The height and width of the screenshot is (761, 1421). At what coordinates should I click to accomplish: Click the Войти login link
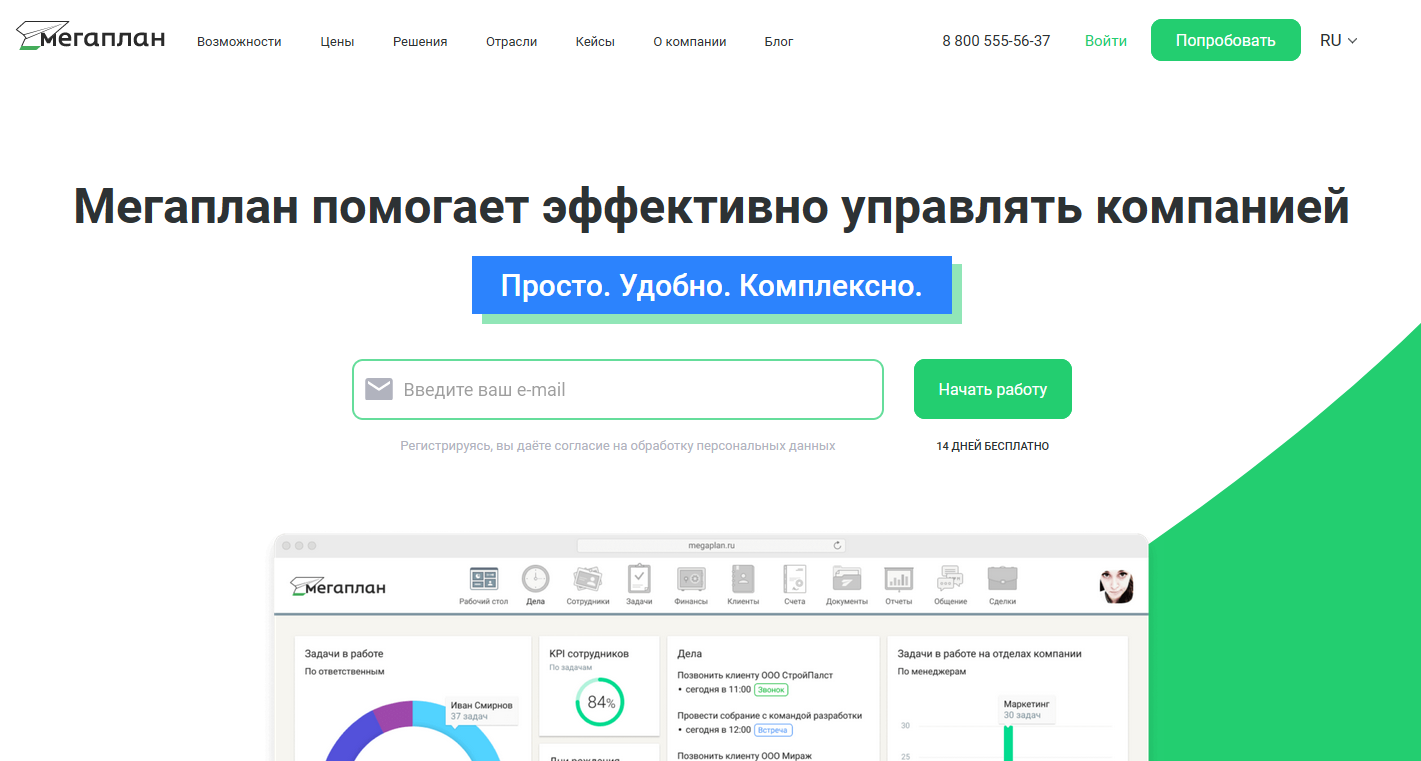click(1106, 41)
